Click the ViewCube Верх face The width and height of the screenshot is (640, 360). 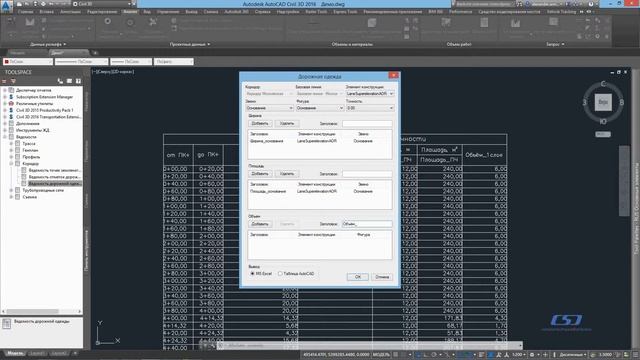(x=603, y=102)
